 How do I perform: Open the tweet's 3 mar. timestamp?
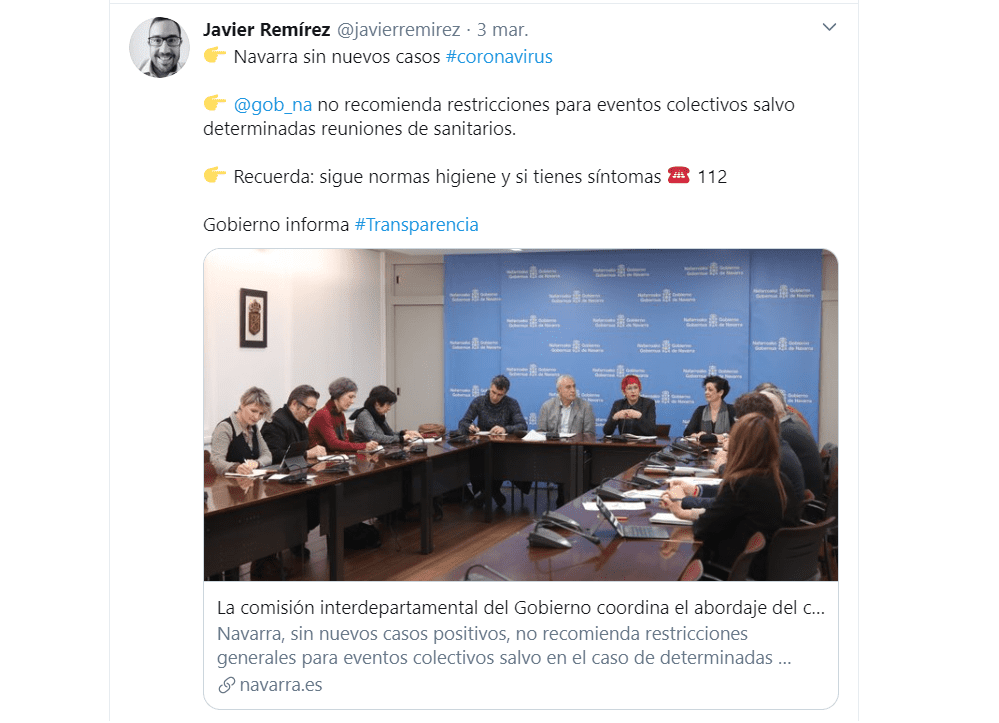click(503, 30)
